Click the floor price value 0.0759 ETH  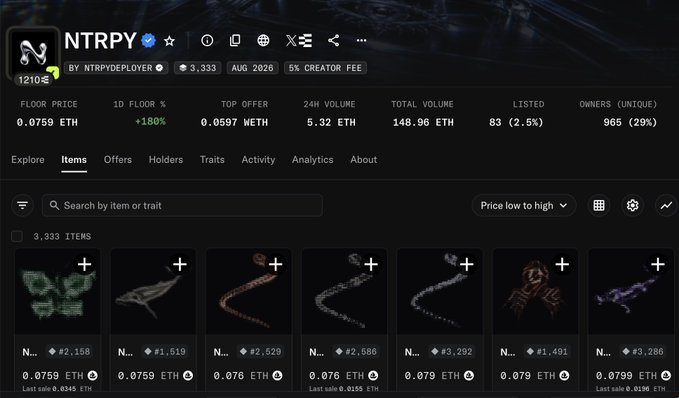tap(47, 123)
